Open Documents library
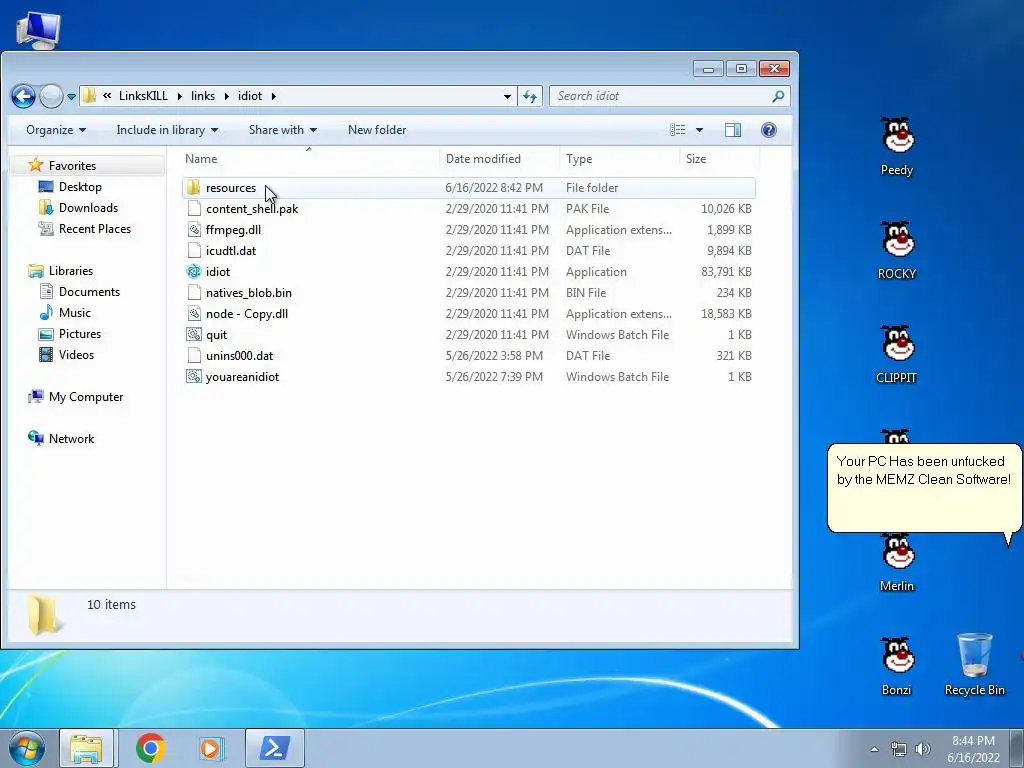 [x=89, y=292]
